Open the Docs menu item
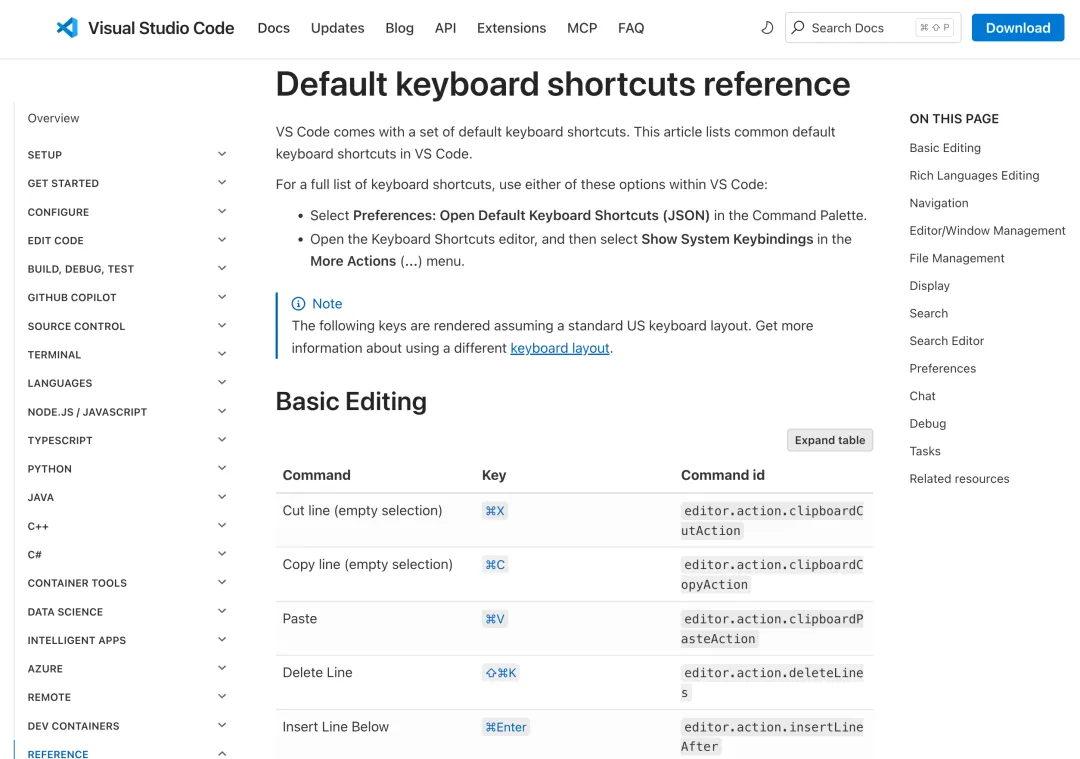This screenshot has width=1080, height=759. tap(273, 28)
